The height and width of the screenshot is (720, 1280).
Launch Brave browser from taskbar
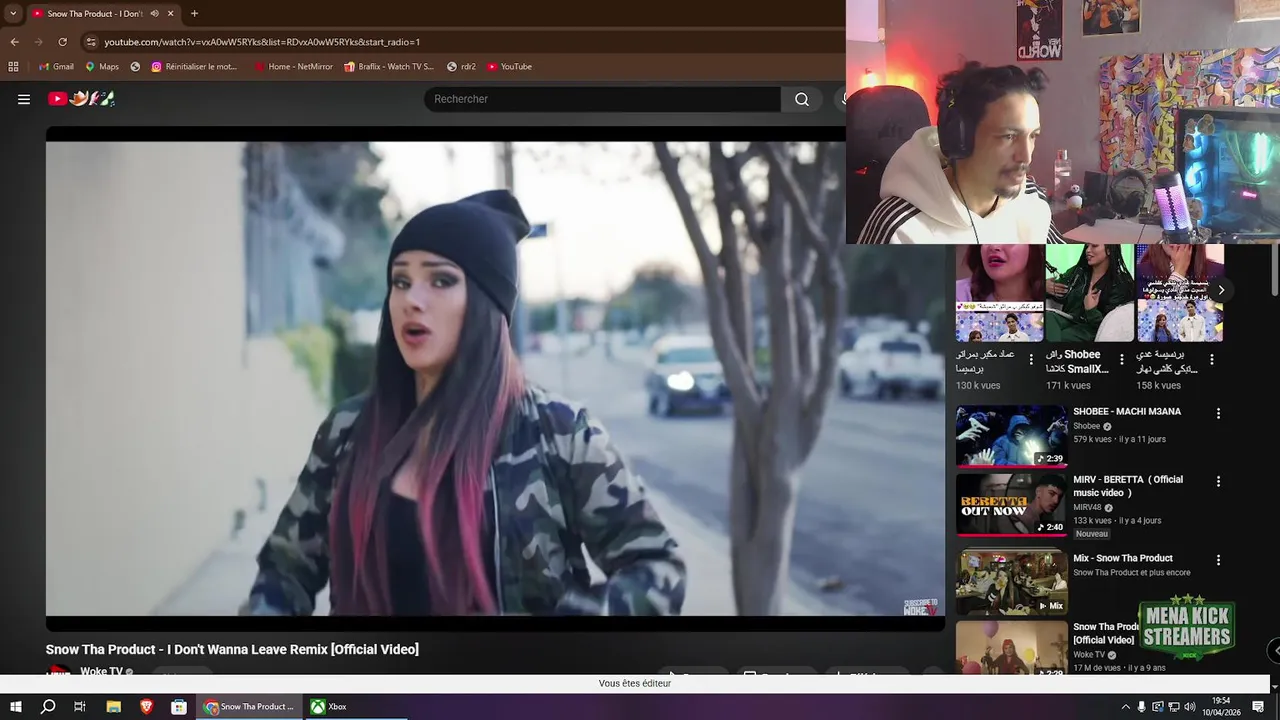(x=146, y=707)
